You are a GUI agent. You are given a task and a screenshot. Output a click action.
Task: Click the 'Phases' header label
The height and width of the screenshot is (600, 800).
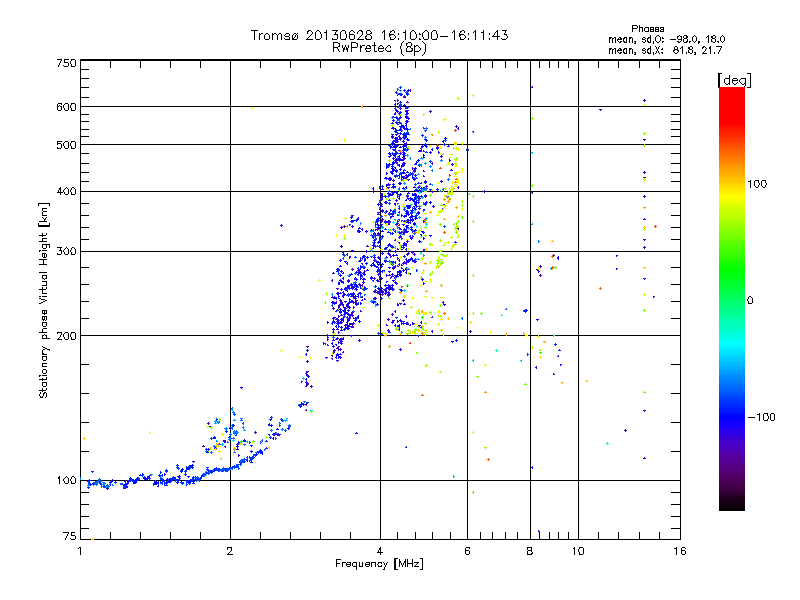tap(647, 29)
